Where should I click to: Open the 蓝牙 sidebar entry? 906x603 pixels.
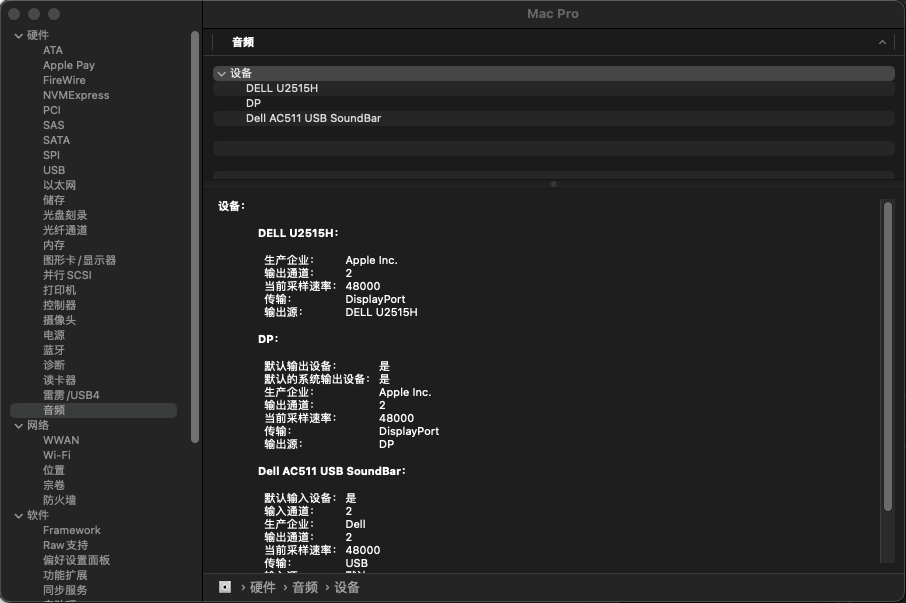coord(54,351)
